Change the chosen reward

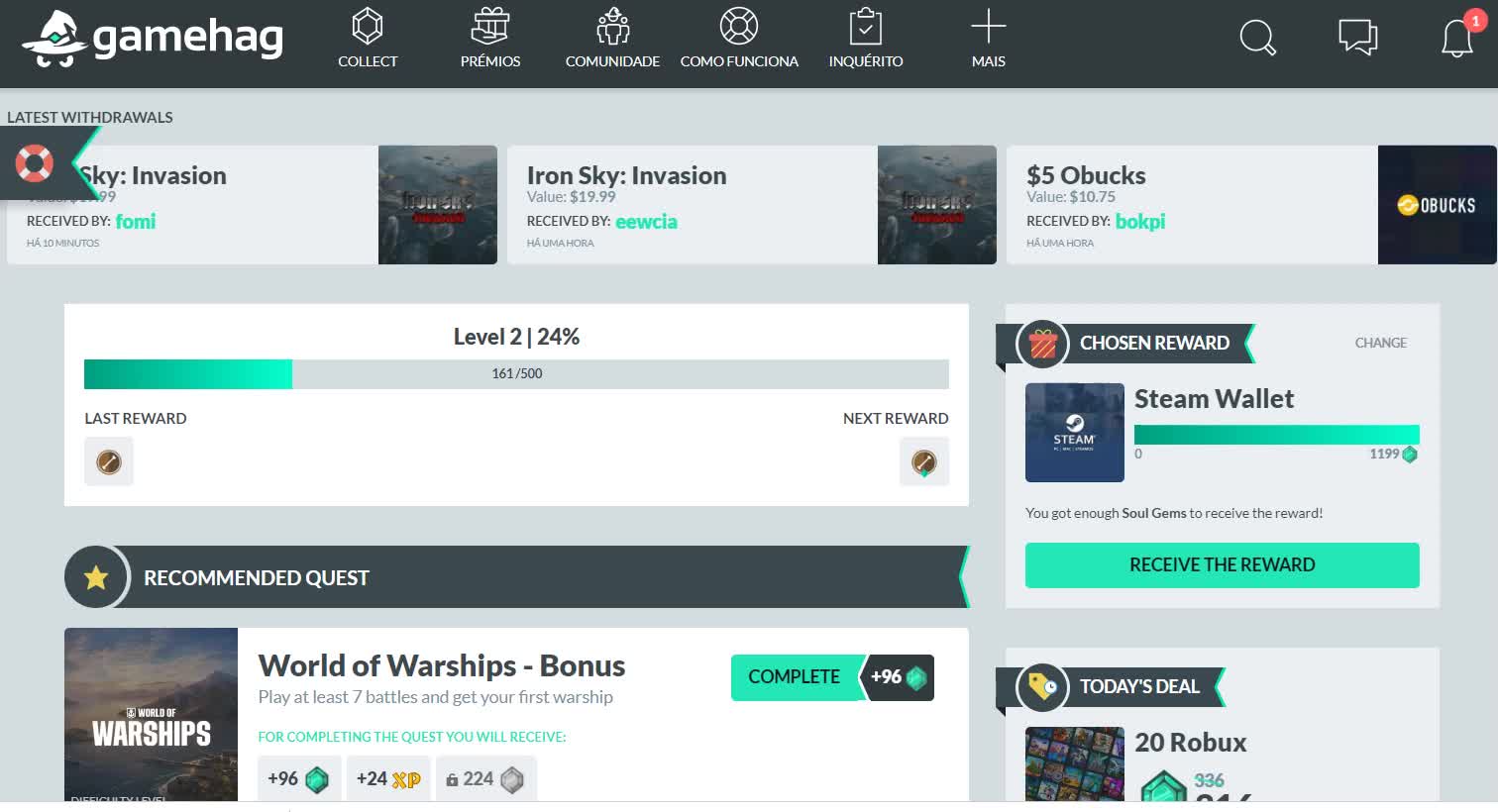[1380, 343]
